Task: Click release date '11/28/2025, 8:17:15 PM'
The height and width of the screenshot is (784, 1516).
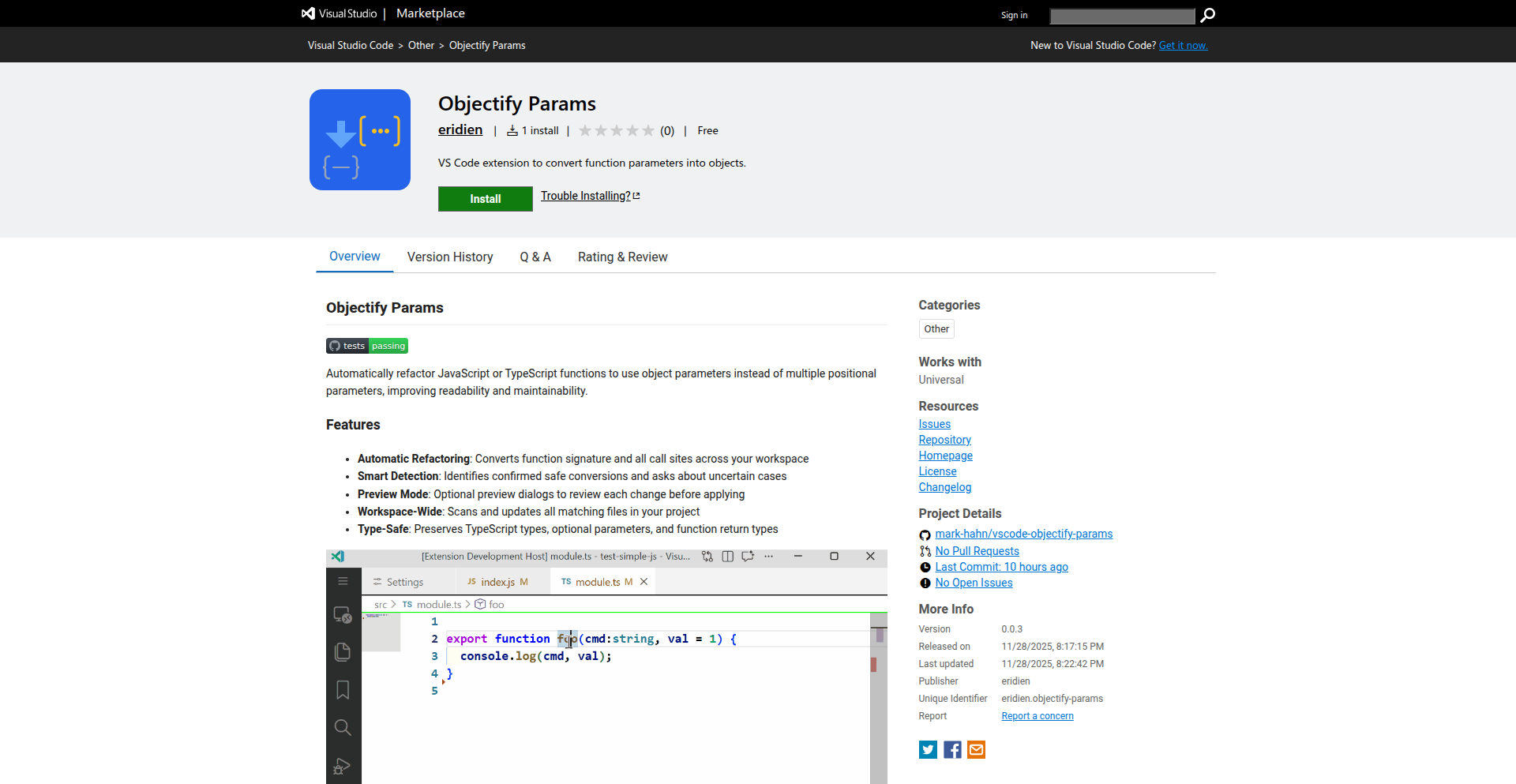Action: click(x=1053, y=647)
